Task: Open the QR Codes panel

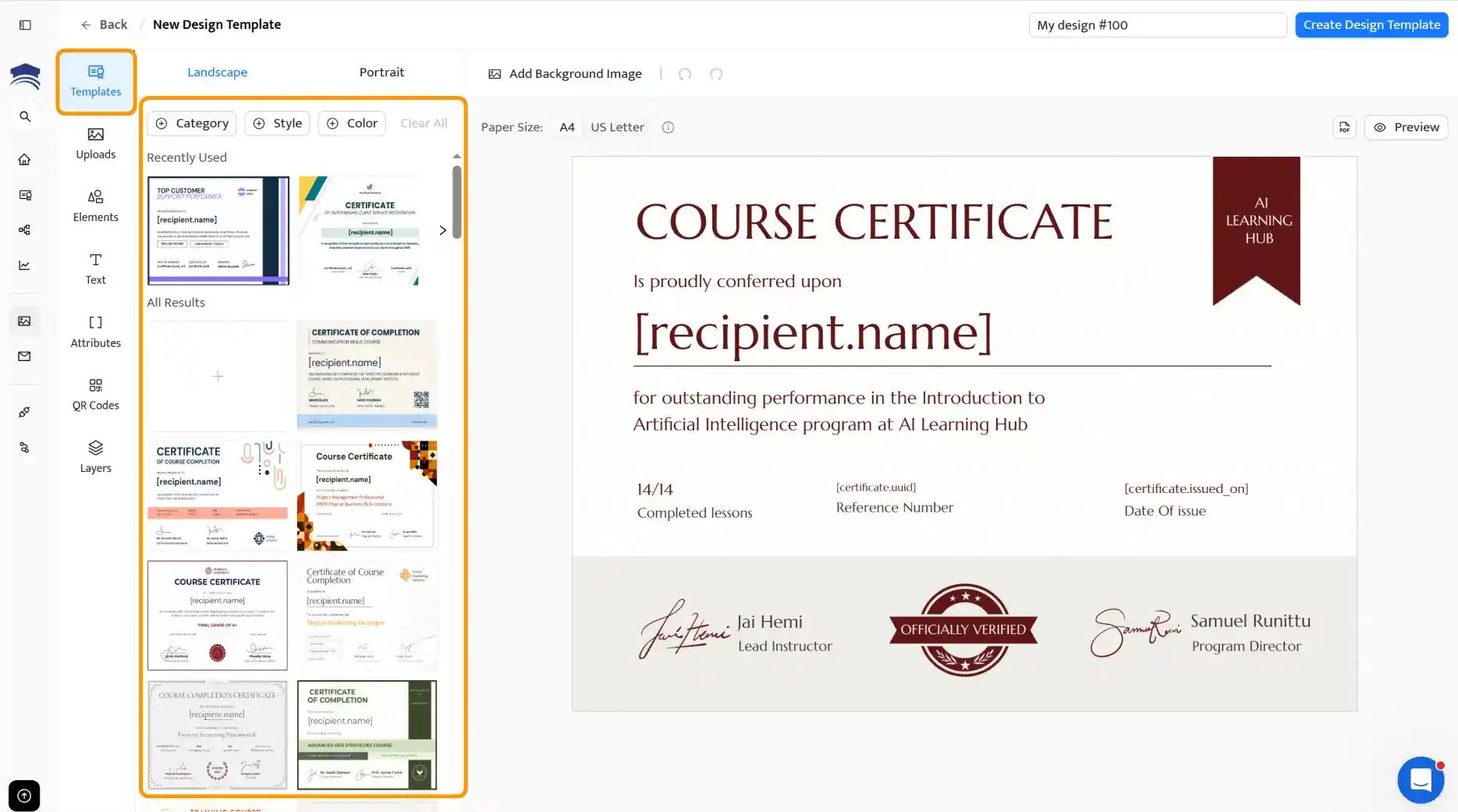Action: (x=96, y=395)
